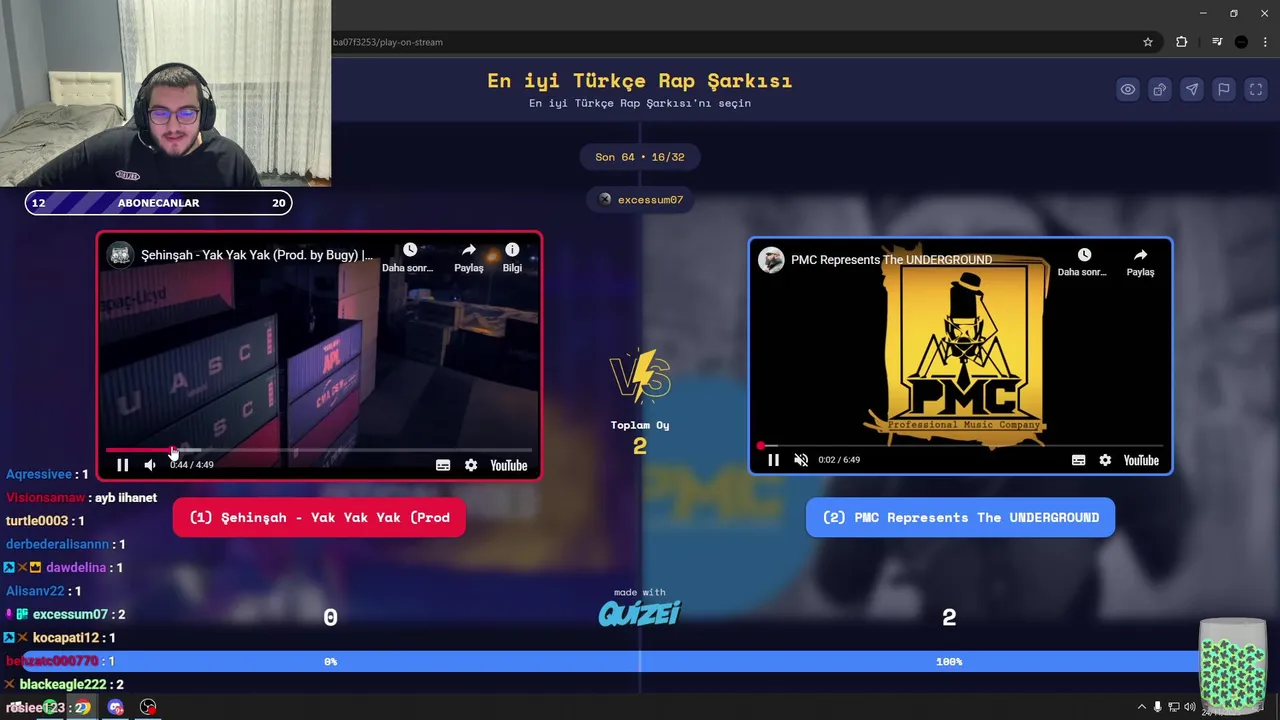The image size is (1280, 720).
Task: Click chat username blackeagle222
Action: coord(63,685)
